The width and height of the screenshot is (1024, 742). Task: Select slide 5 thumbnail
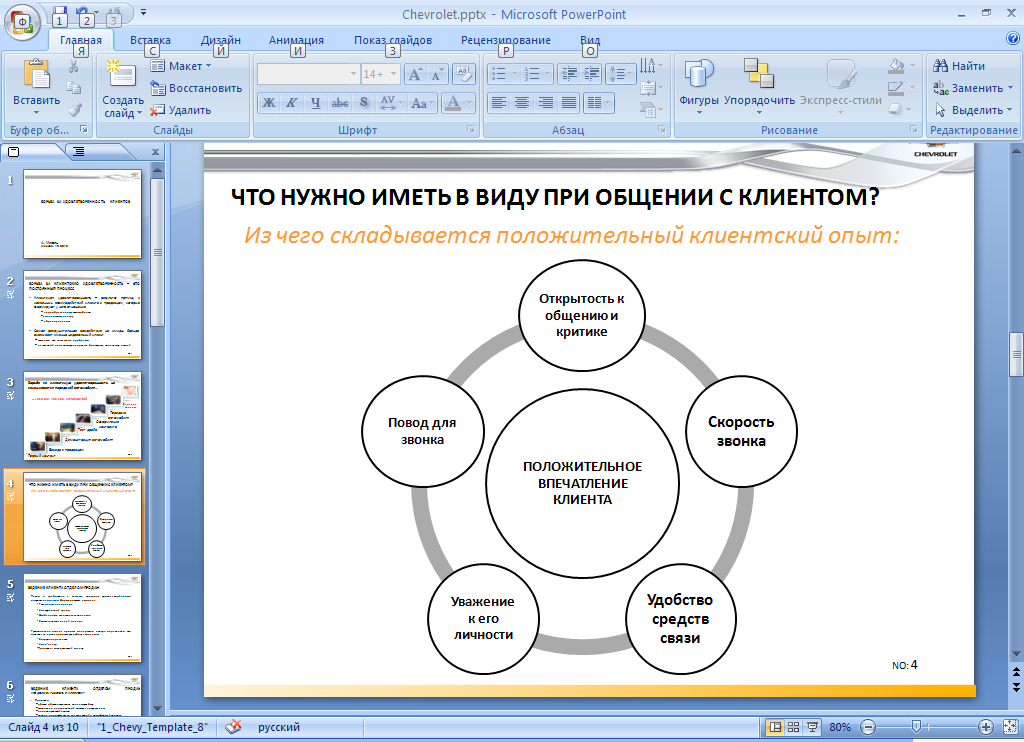(82, 618)
